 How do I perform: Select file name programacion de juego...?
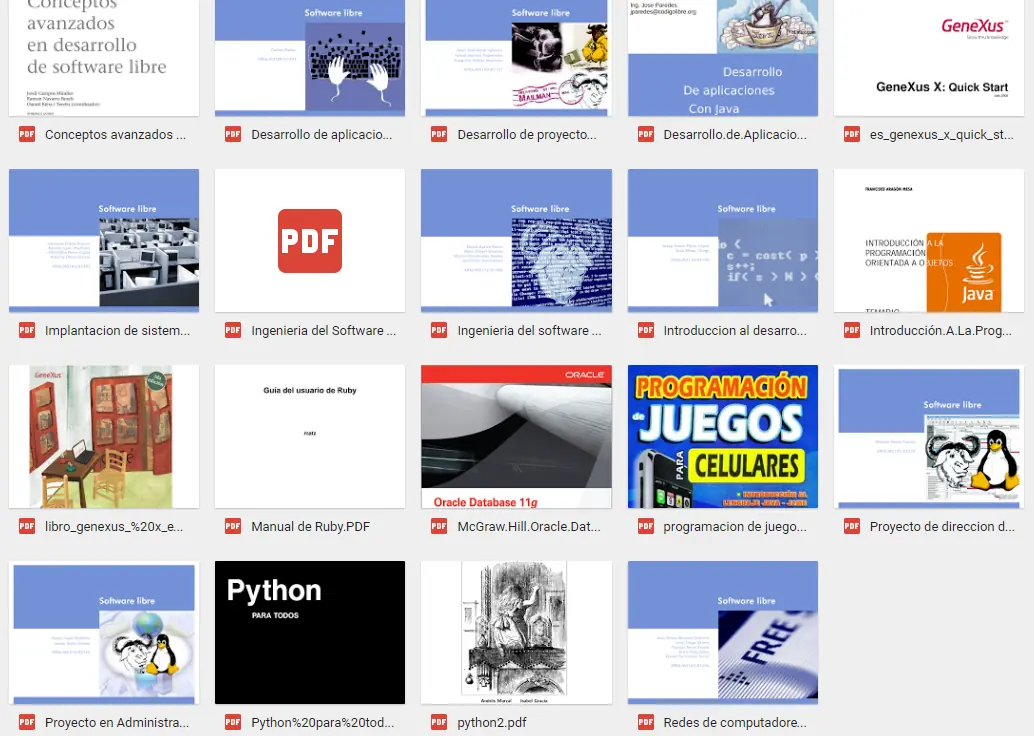(x=735, y=526)
